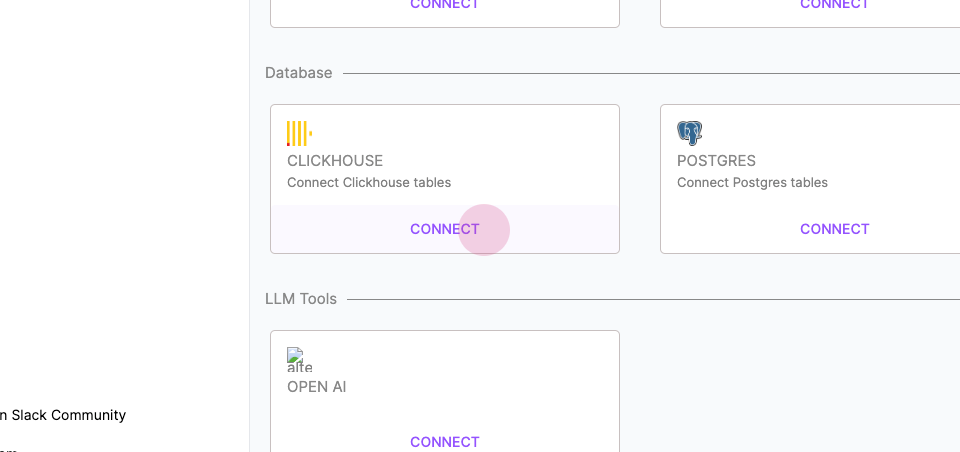Click the 'Connect Postgres tables' description
The width and height of the screenshot is (960, 452).
pyautogui.click(x=752, y=183)
